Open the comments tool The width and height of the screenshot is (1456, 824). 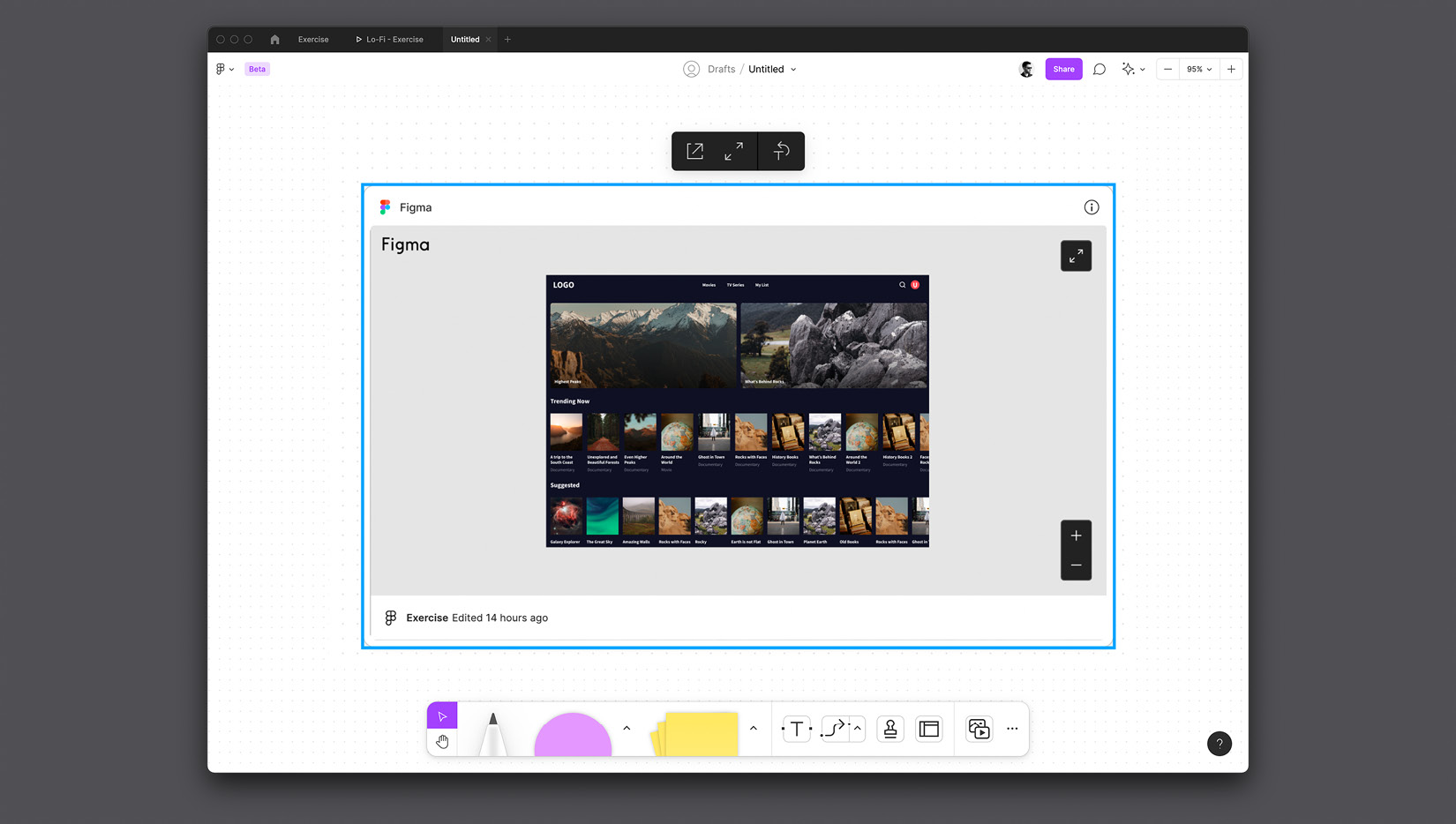tap(1099, 69)
